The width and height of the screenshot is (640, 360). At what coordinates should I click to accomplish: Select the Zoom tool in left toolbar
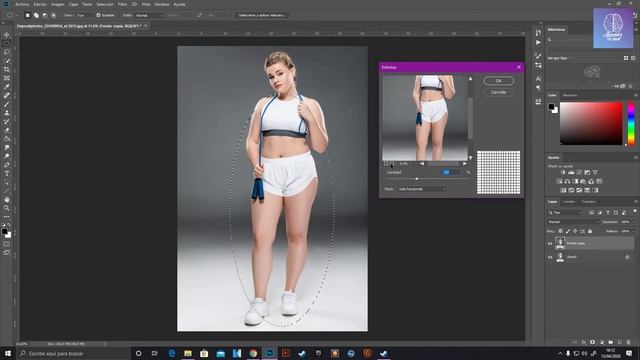point(7,208)
